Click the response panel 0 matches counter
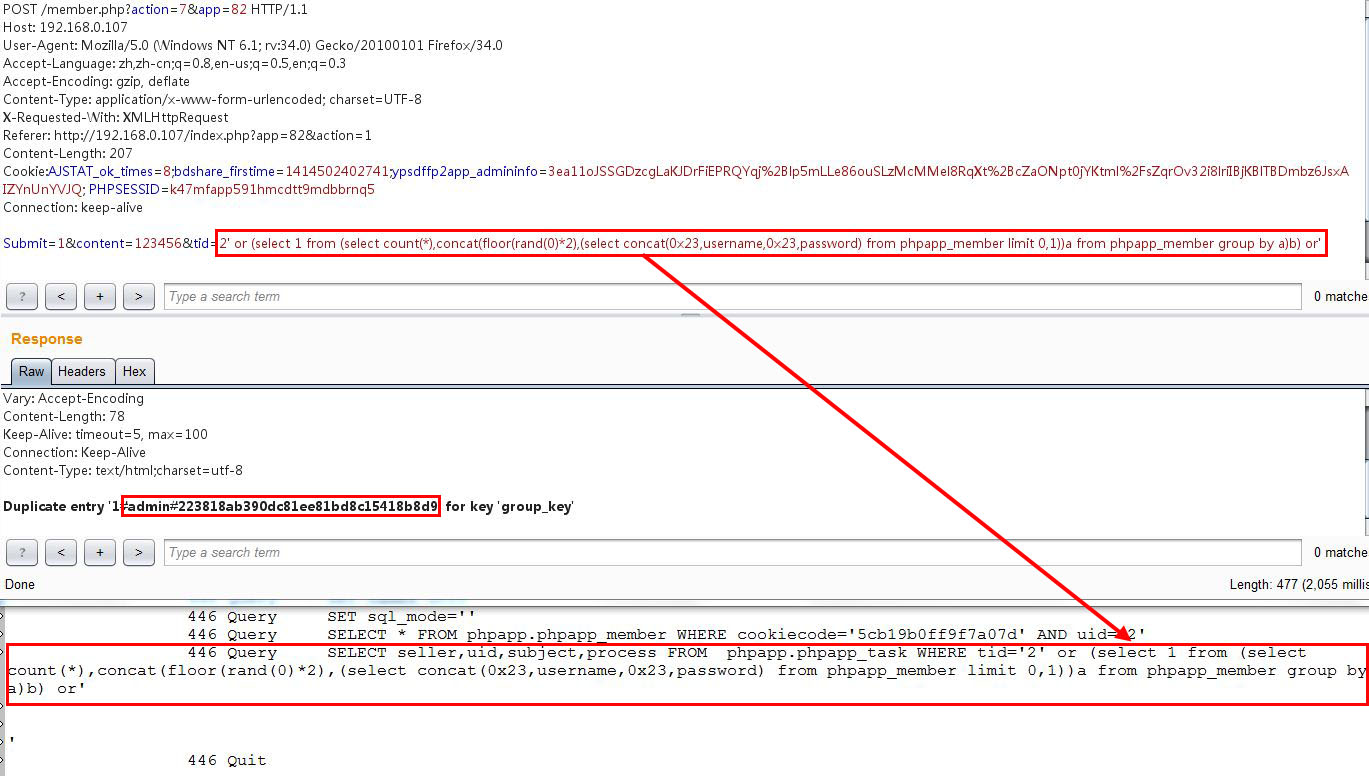 (1340, 552)
